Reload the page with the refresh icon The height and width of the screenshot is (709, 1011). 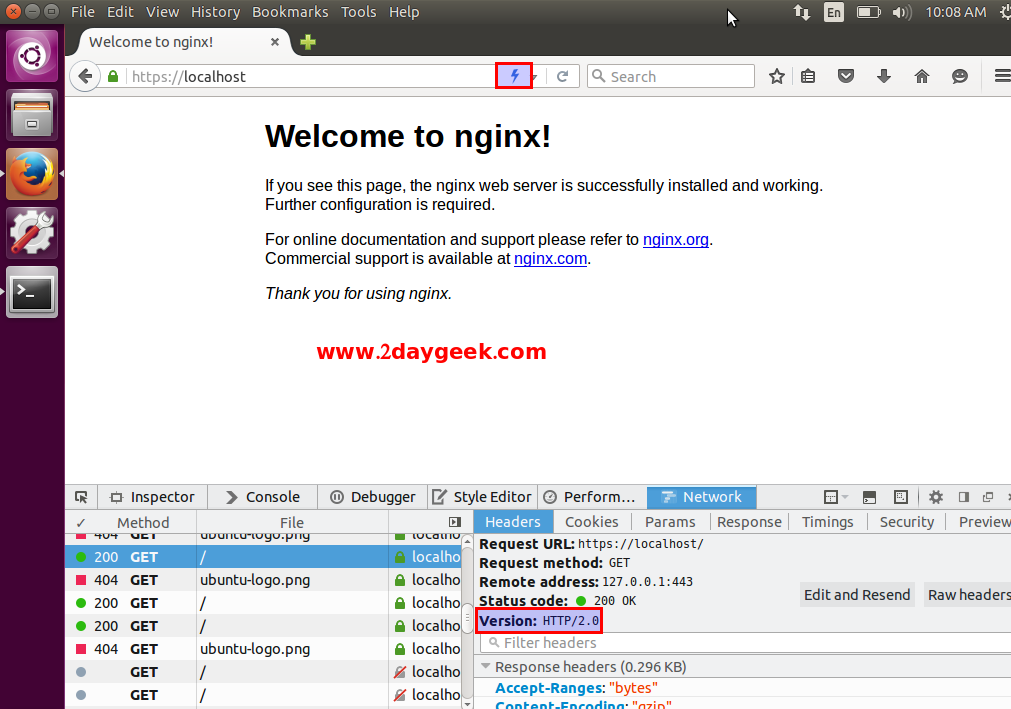click(x=562, y=77)
